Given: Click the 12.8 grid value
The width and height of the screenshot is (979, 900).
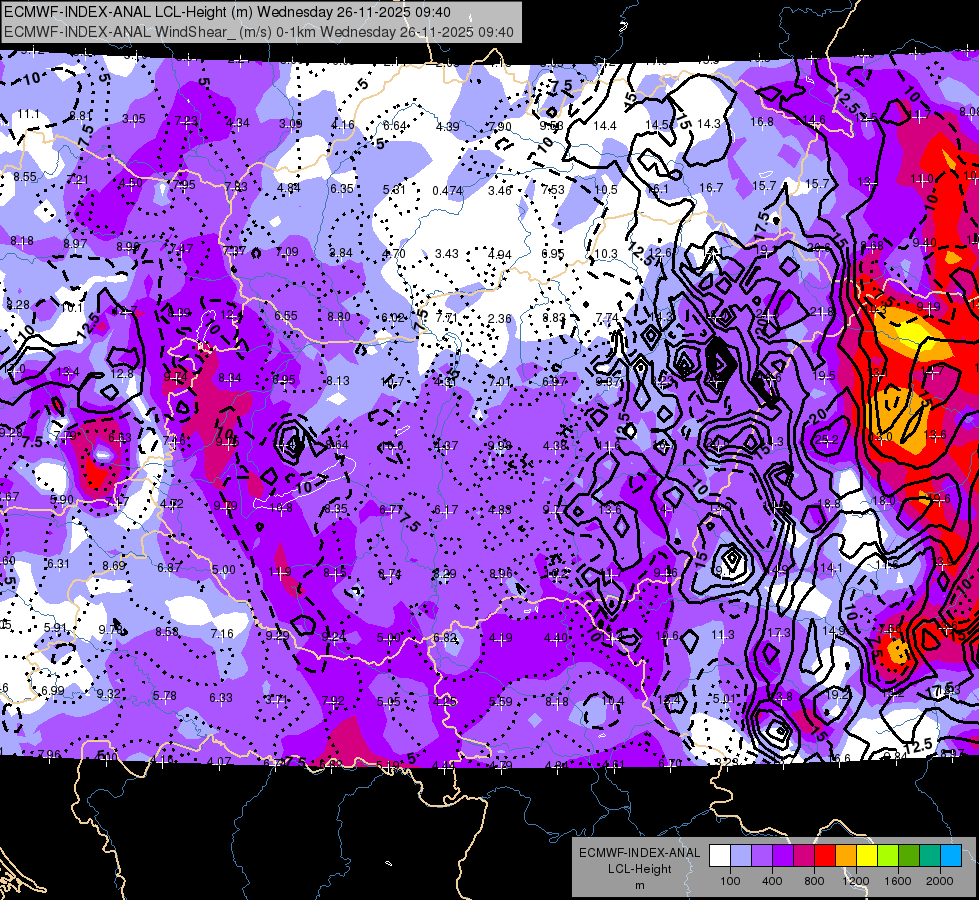Looking at the screenshot, I should click(122, 373).
